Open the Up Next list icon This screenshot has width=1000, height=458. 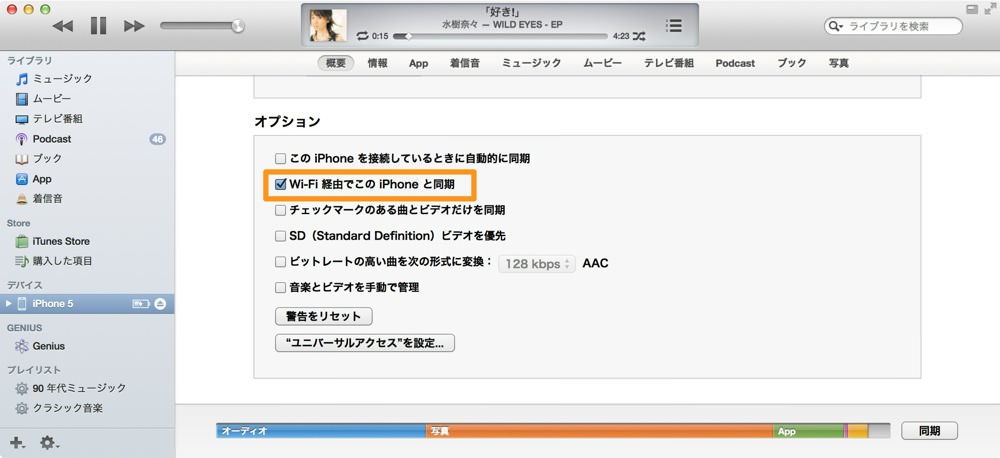[x=673, y=26]
